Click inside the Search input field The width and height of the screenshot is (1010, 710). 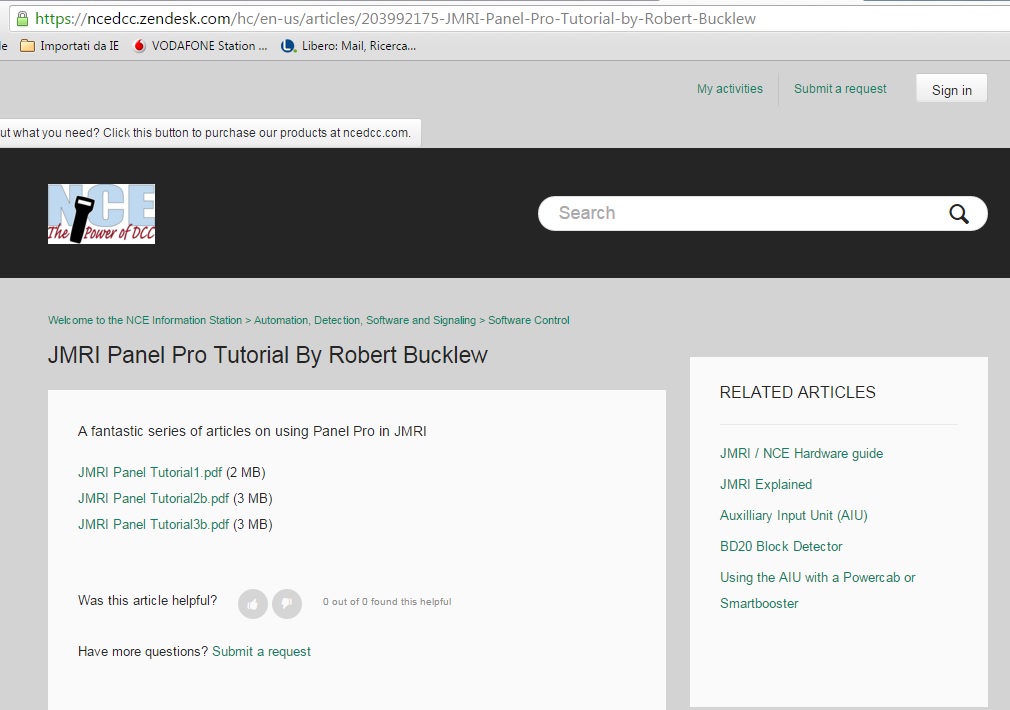tap(740, 213)
